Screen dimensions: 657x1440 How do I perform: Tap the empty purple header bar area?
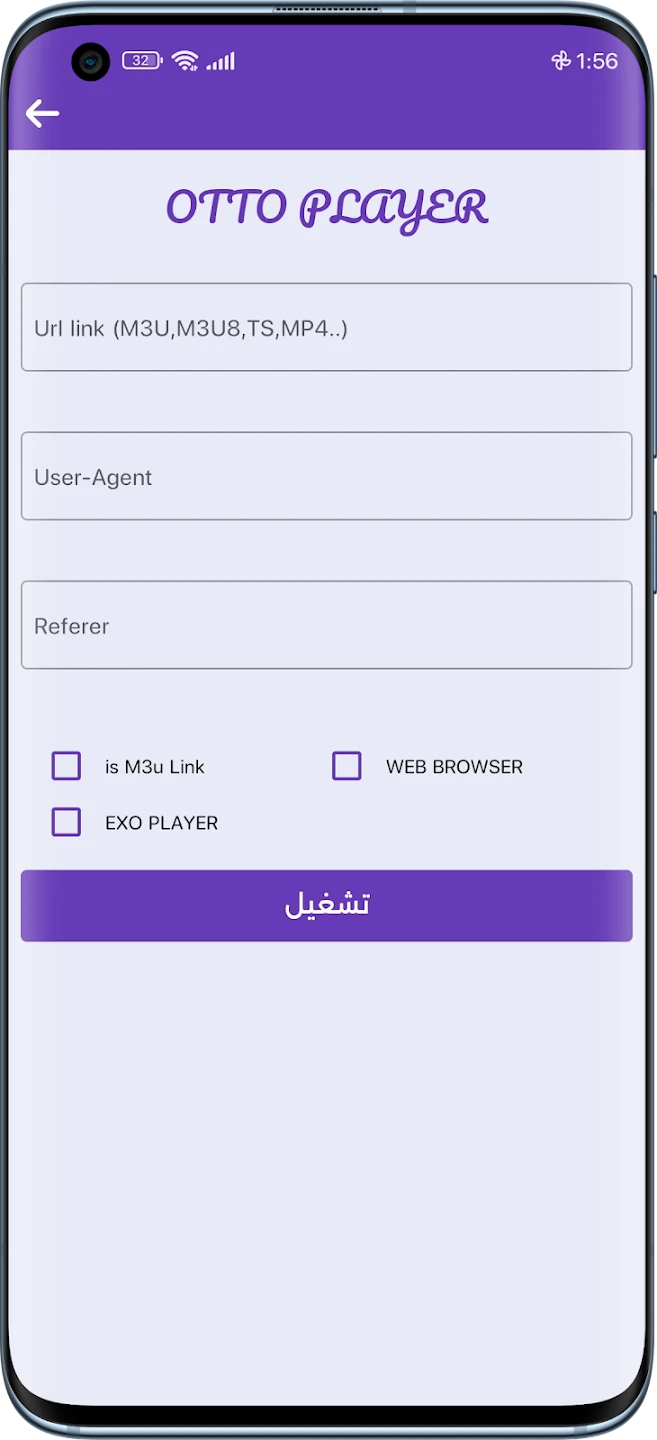point(350,114)
